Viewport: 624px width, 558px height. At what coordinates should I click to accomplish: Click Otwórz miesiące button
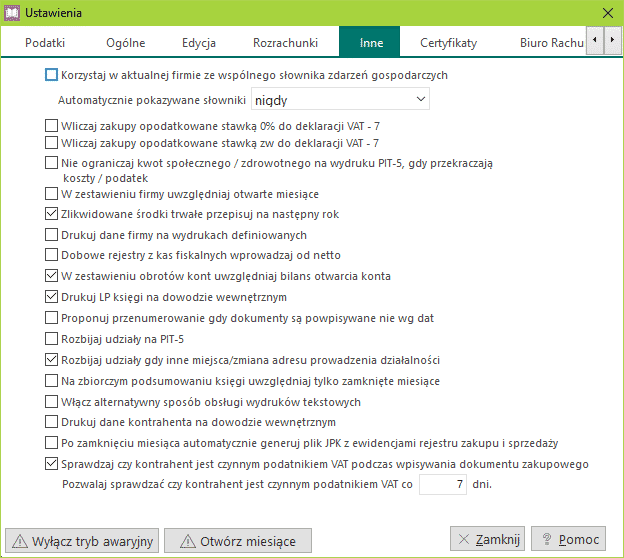pos(238,541)
